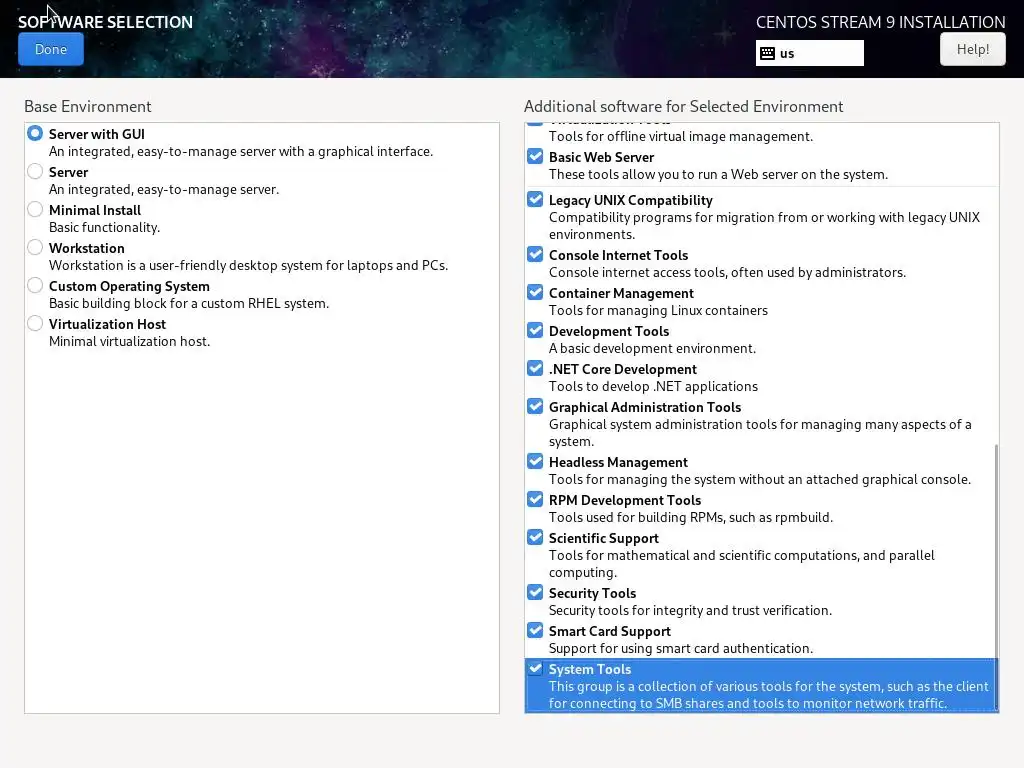Viewport: 1024px width, 768px height.
Task: Choose Virtualization Host environment
Action: 36,324
